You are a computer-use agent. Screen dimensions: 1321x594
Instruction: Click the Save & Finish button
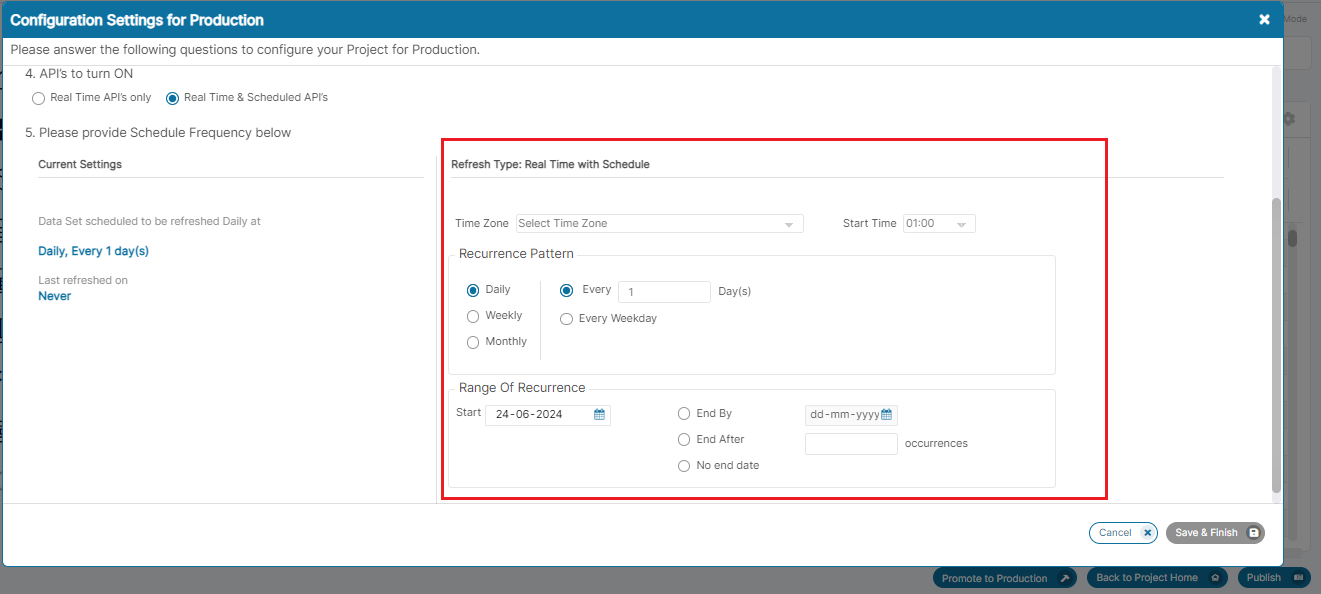tap(1214, 533)
